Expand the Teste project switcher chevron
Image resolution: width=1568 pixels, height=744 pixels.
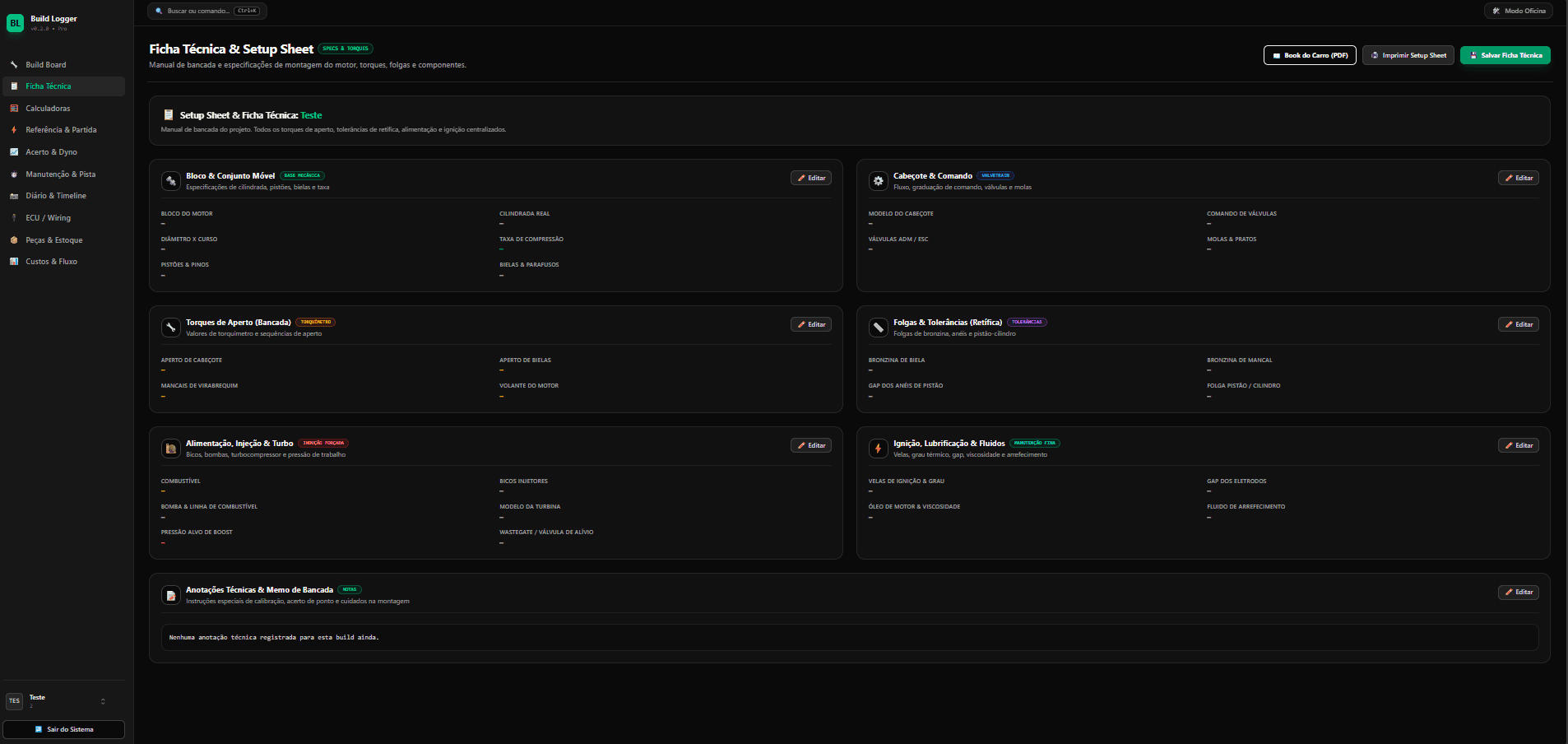point(103,701)
